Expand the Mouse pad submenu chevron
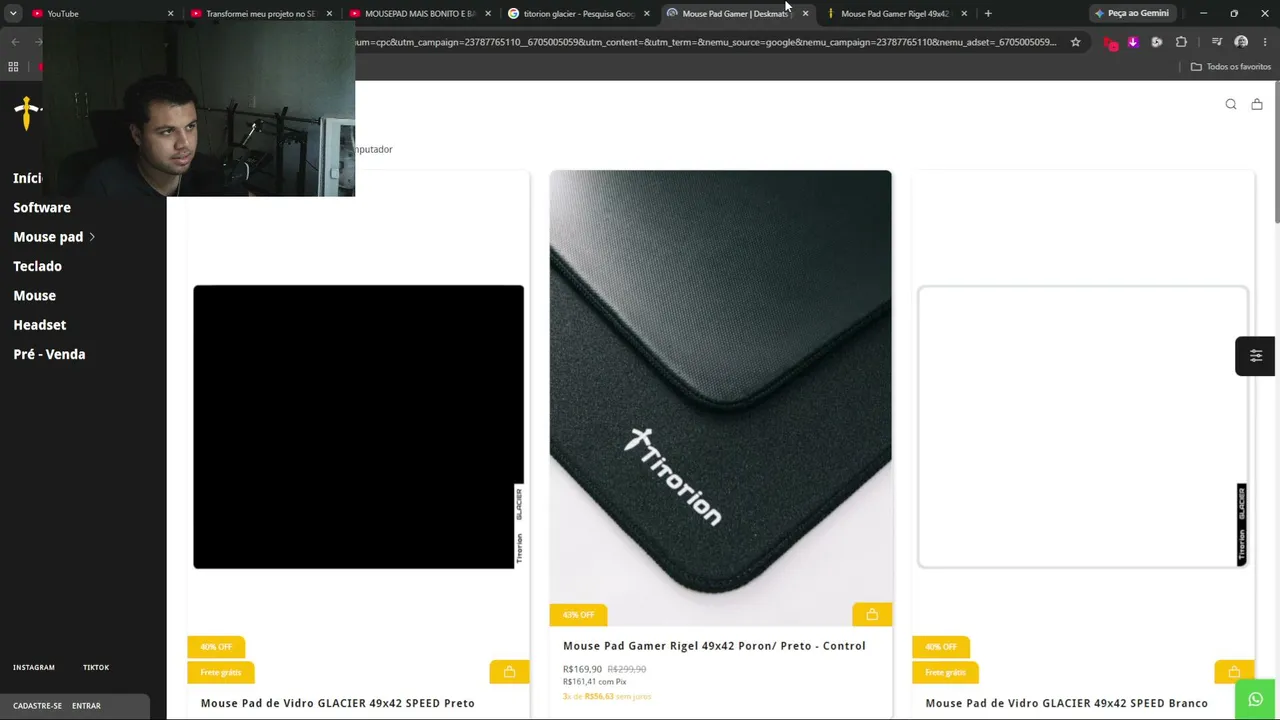The image size is (1280, 720). click(x=92, y=237)
